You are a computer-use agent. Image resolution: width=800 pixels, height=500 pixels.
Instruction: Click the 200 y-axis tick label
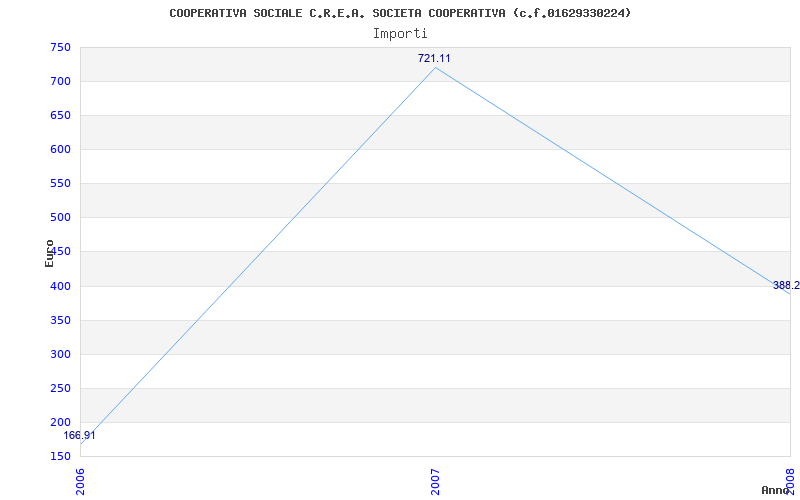pyautogui.click(x=60, y=422)
